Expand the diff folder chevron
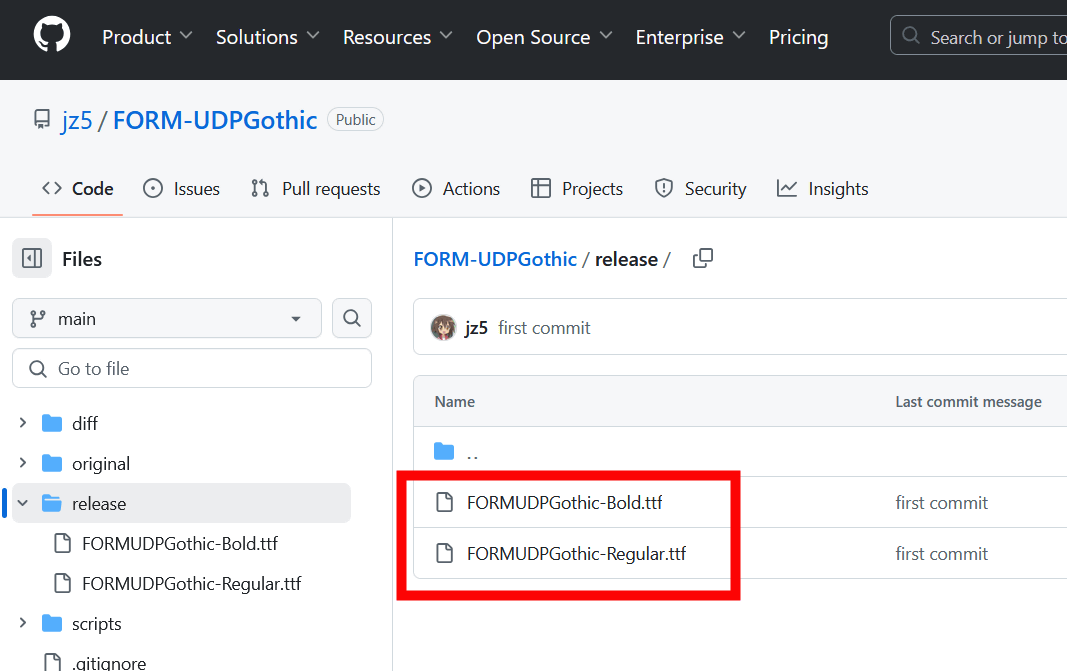Screen dimensions: 1067x671 point(23,423)
